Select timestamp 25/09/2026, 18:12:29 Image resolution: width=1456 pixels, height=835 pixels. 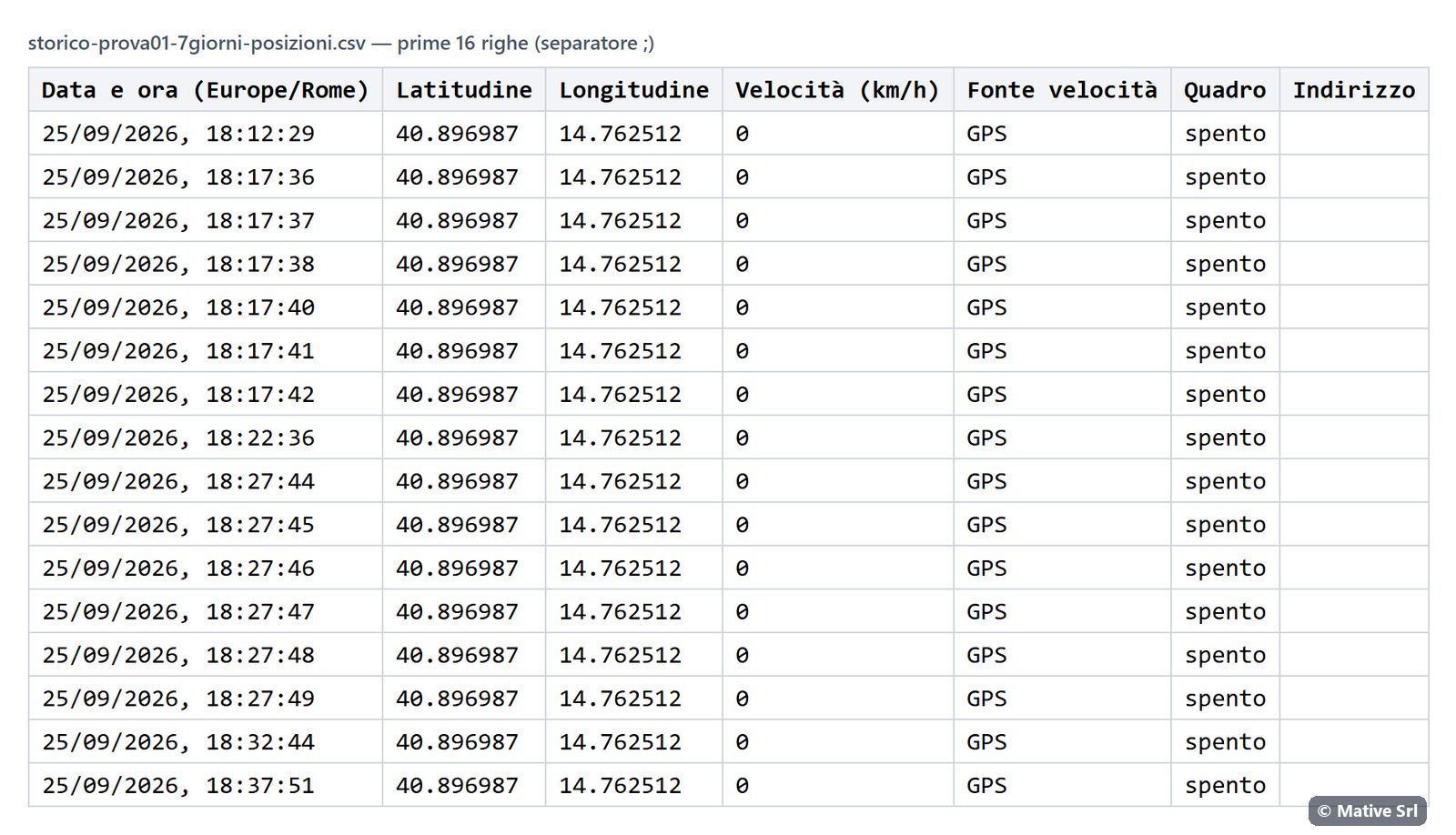click(x=178, y=134)
